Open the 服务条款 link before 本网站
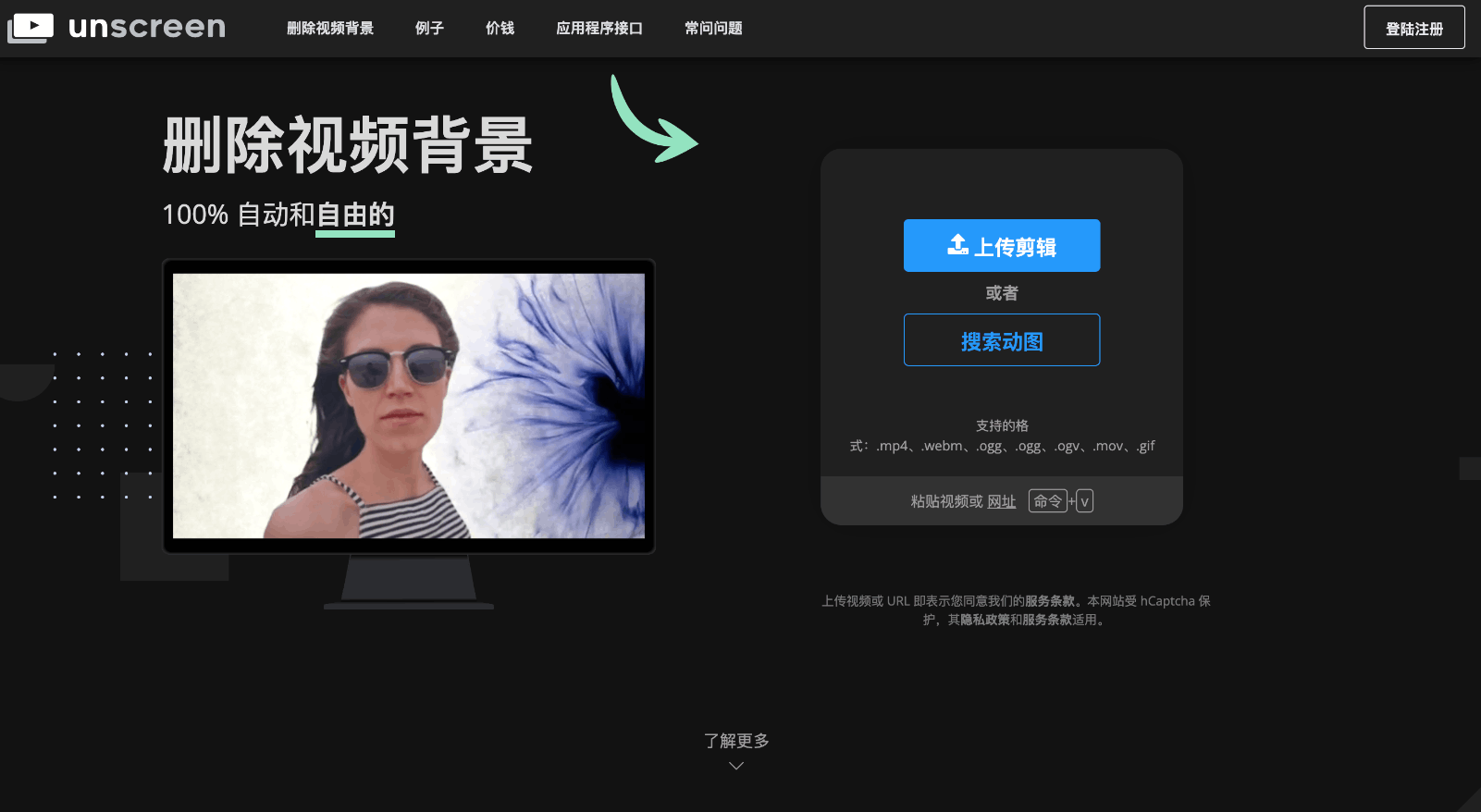This screenshot has height=812, width=1481. (1049, 601)
